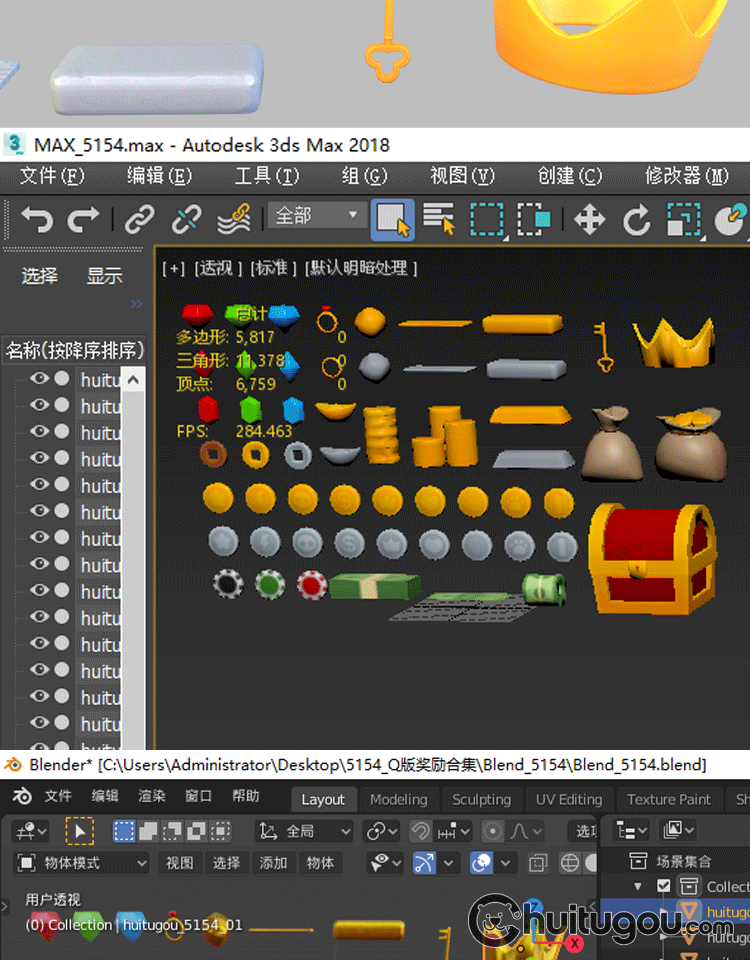The width and height of the screenshot is (750, 960).
Task: Choose the Select and Rotate tool
Action: [637, 219]
